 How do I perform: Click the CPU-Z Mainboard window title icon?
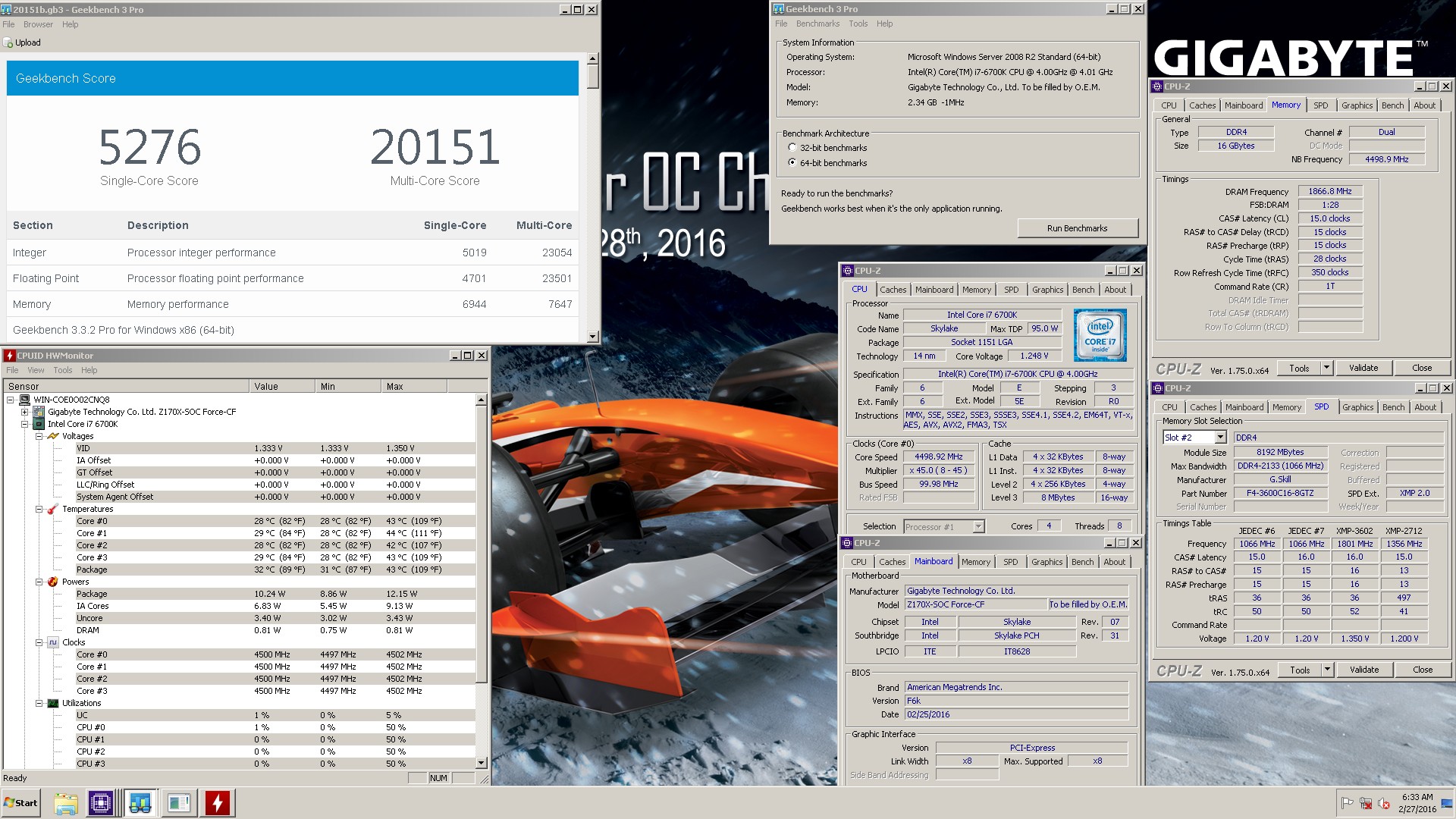848,543
